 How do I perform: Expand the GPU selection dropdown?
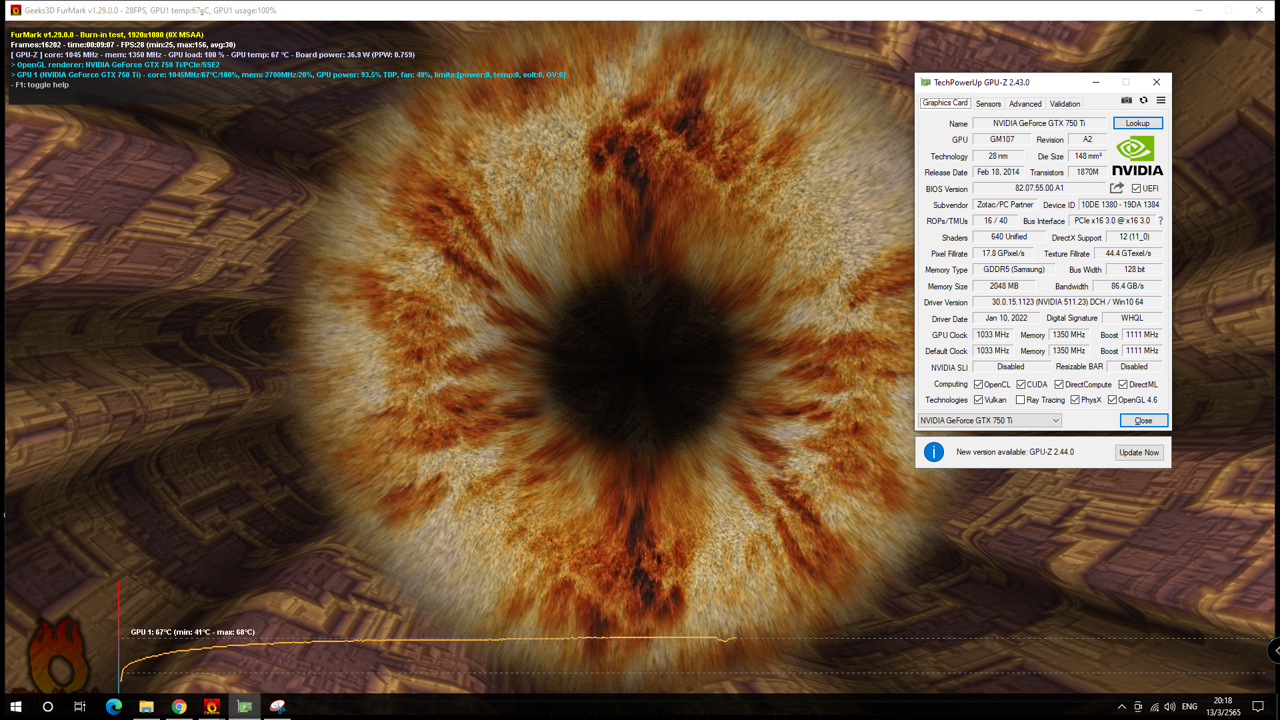coord(1055,421)
